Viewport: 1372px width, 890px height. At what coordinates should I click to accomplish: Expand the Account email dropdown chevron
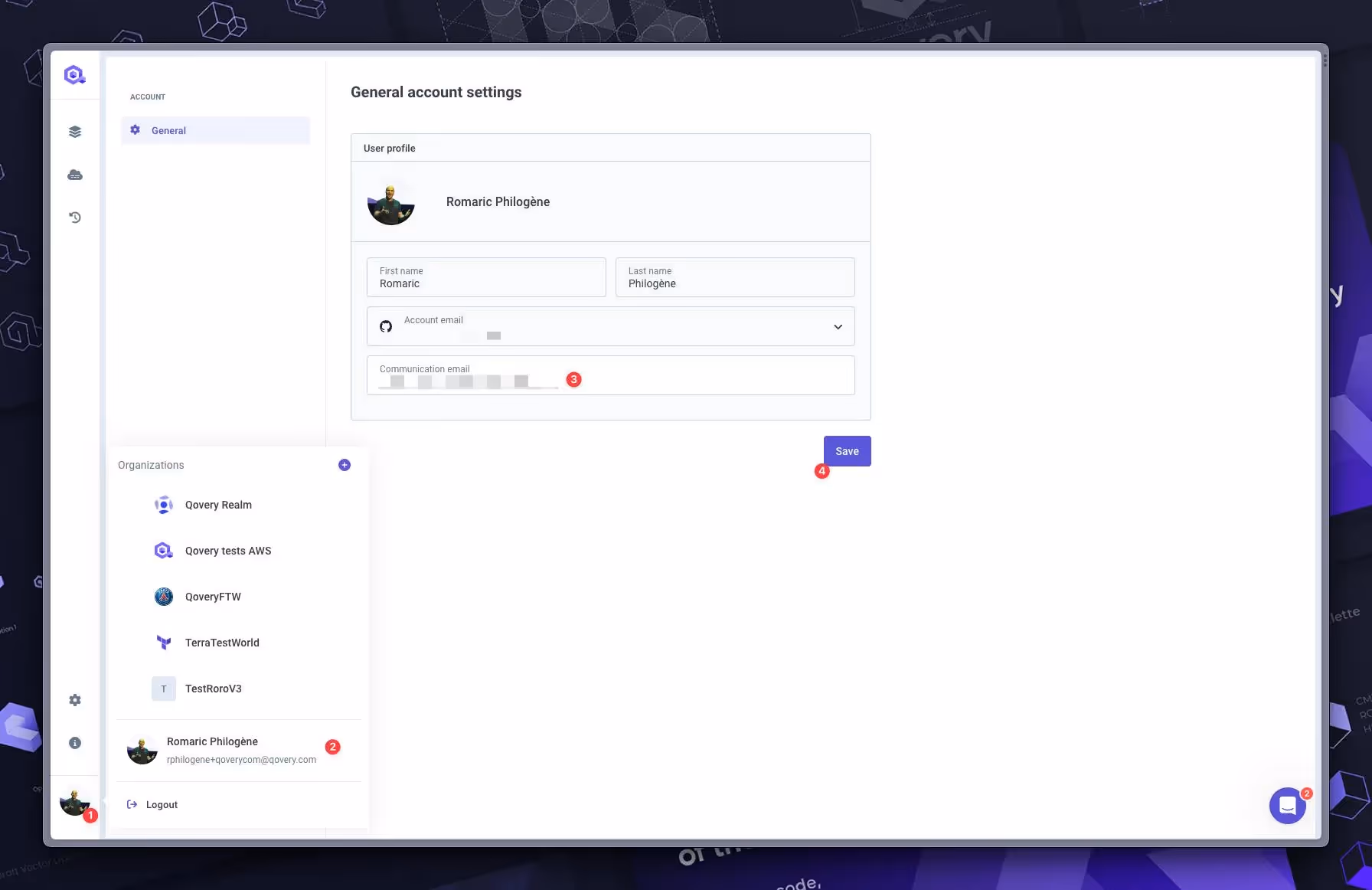click(838, 326)
